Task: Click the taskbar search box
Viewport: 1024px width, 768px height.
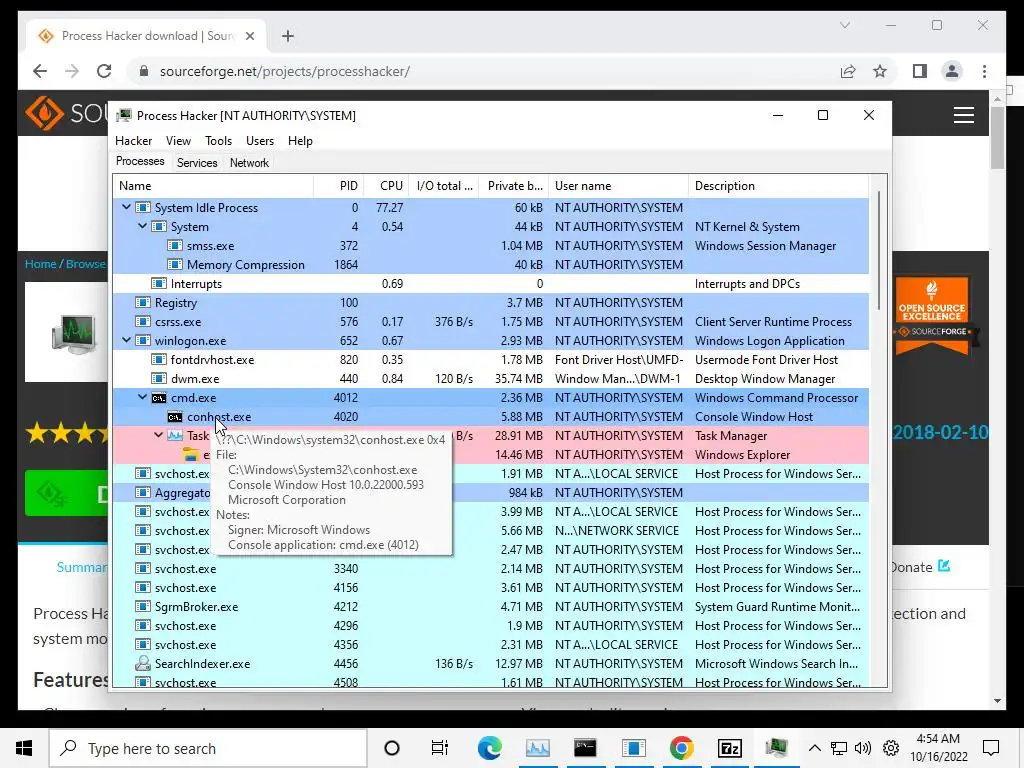Action: coord(208,748)
